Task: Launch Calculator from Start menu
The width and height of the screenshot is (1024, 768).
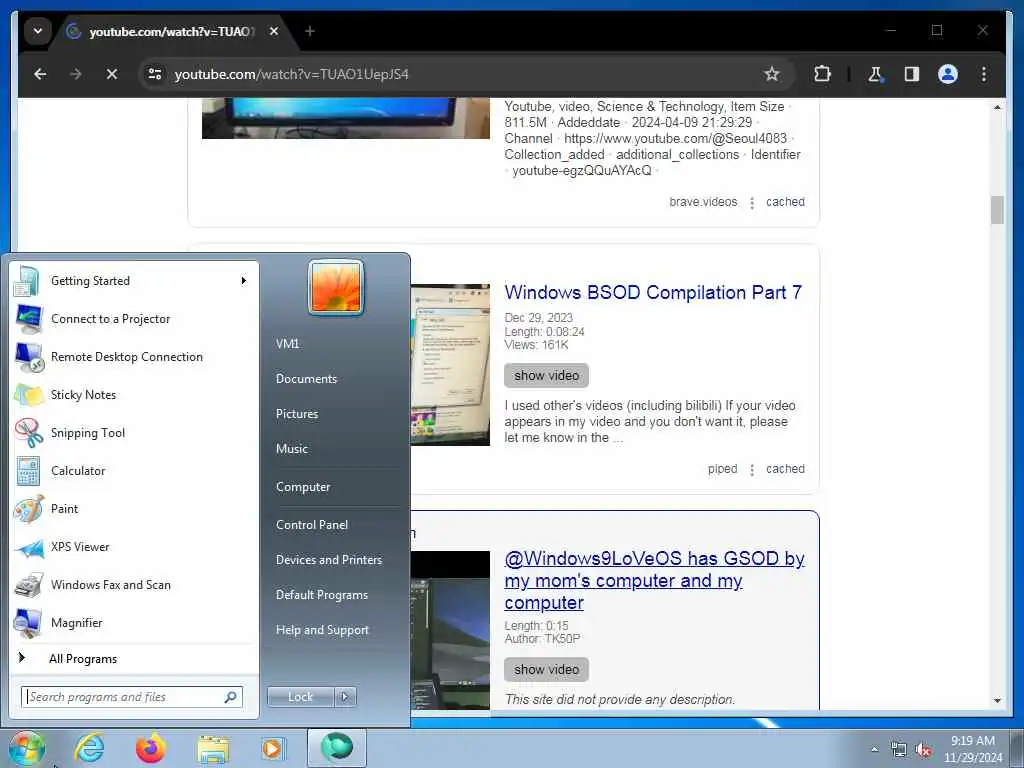Action: pos(134,470)
